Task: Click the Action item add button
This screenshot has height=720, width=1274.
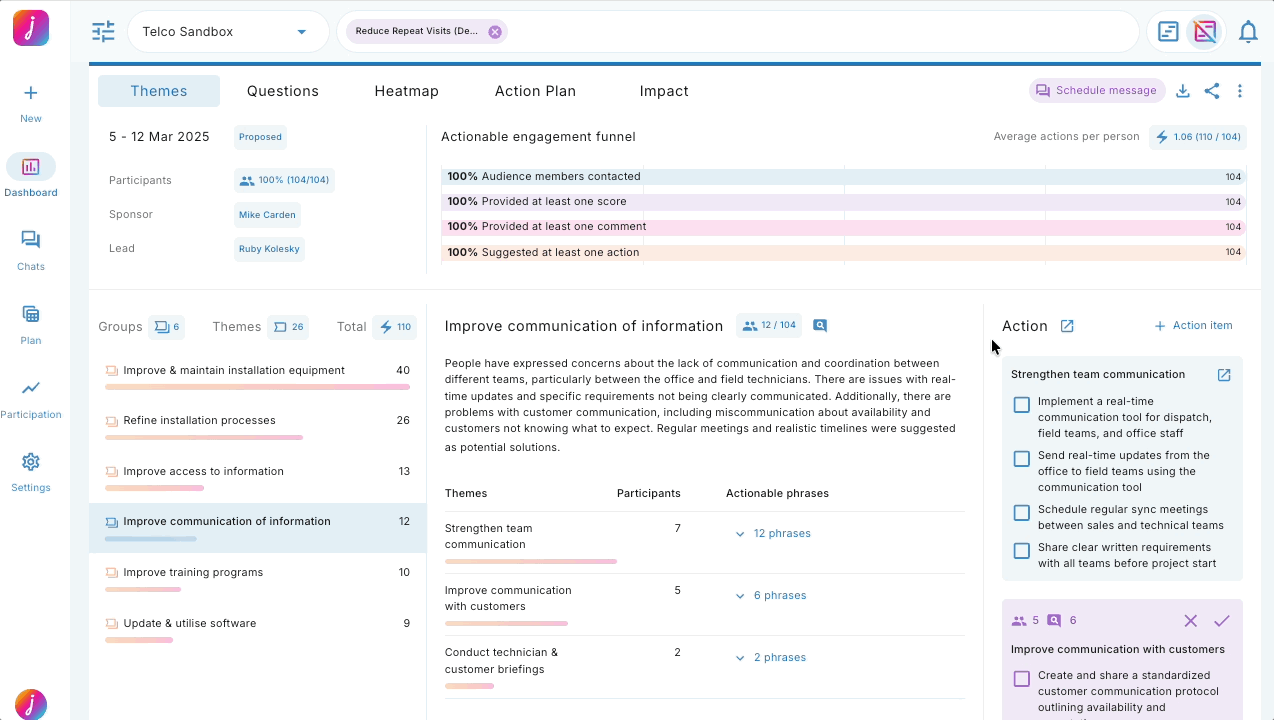Action: [x=1193, y=326]
